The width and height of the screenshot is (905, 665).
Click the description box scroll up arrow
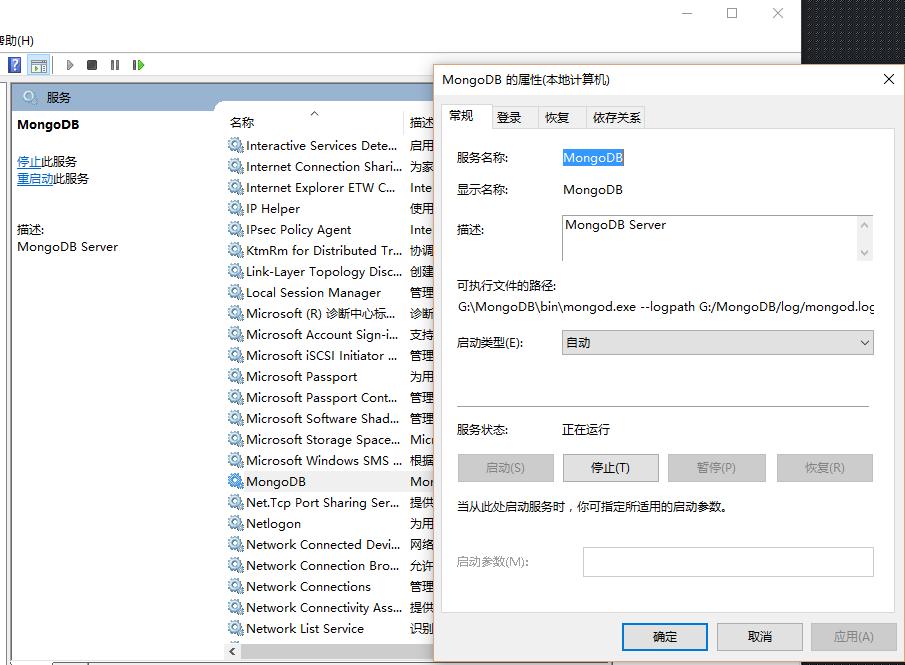click(864, 225)
